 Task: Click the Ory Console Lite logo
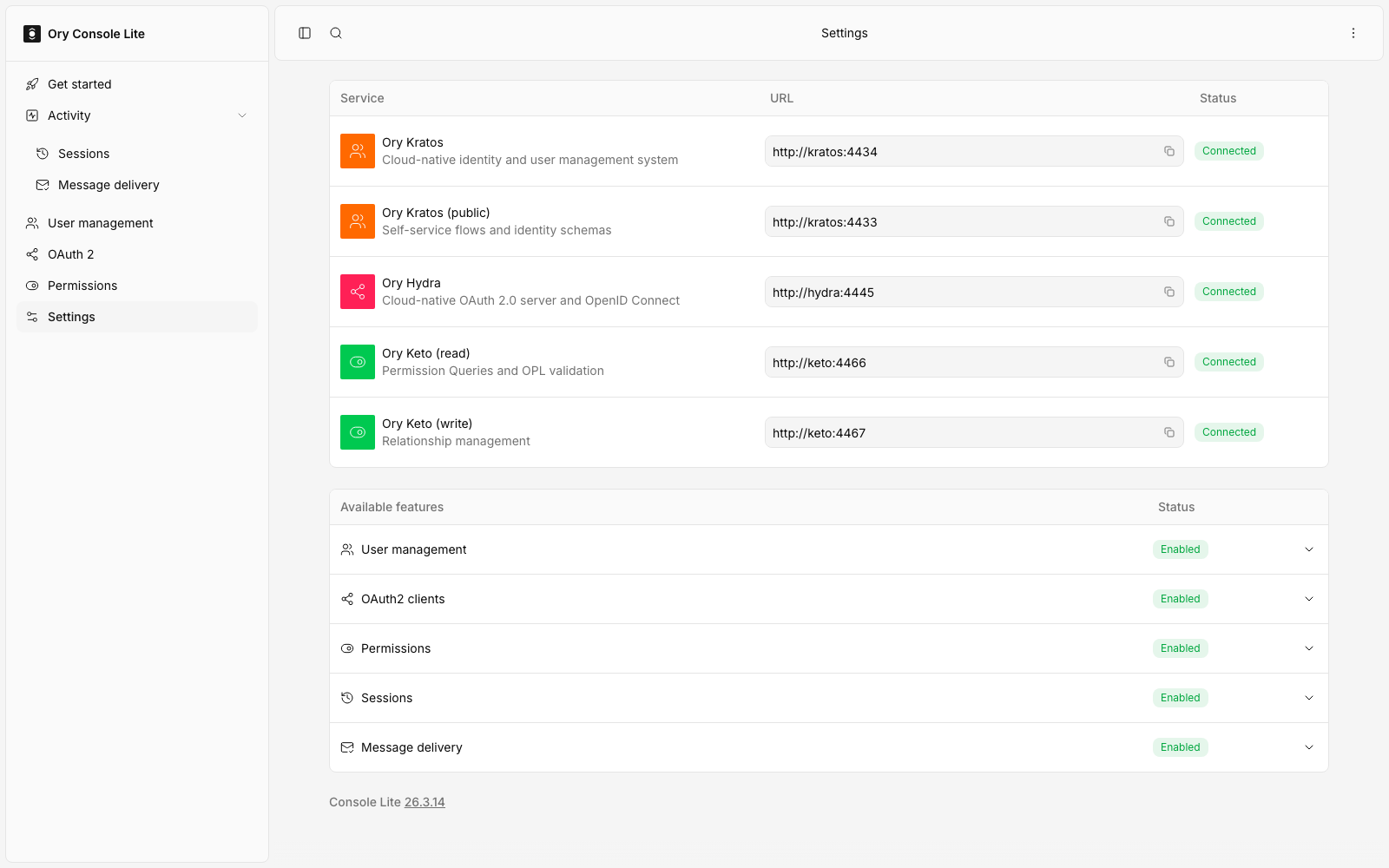click(32, 34)
